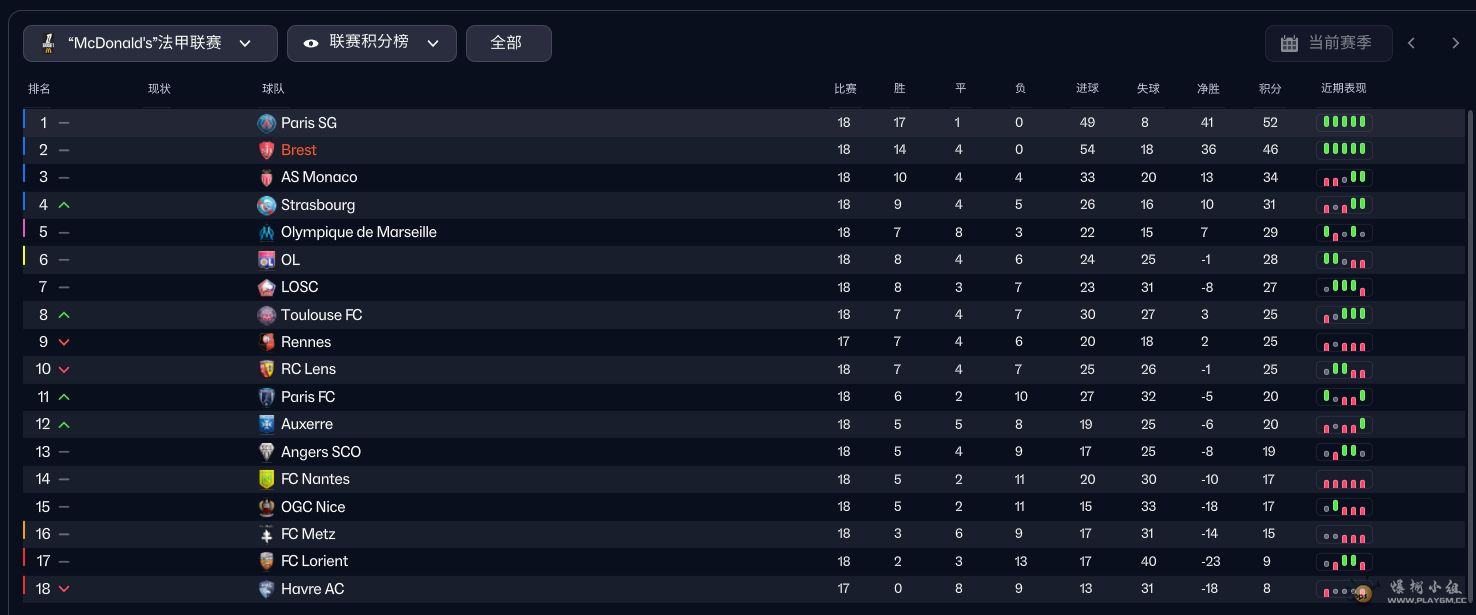Click Paris SG recent form indicator
1476x615 pixels.
coord(1344,123)
